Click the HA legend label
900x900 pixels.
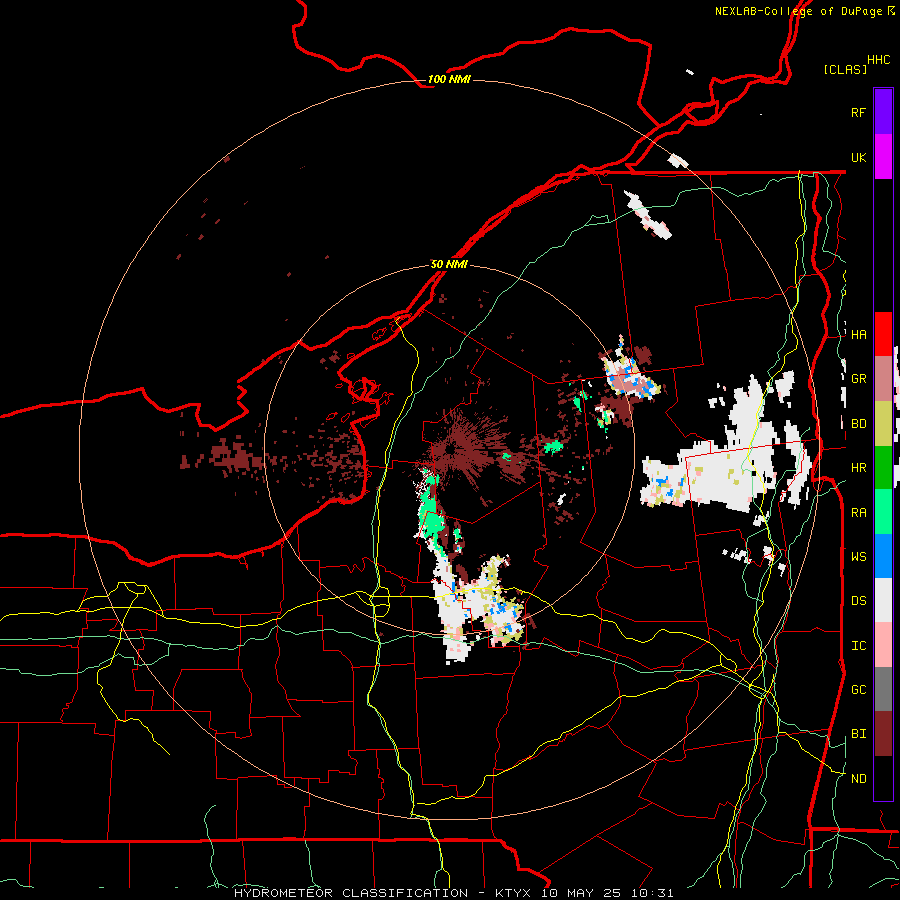(x=858, y=335)
